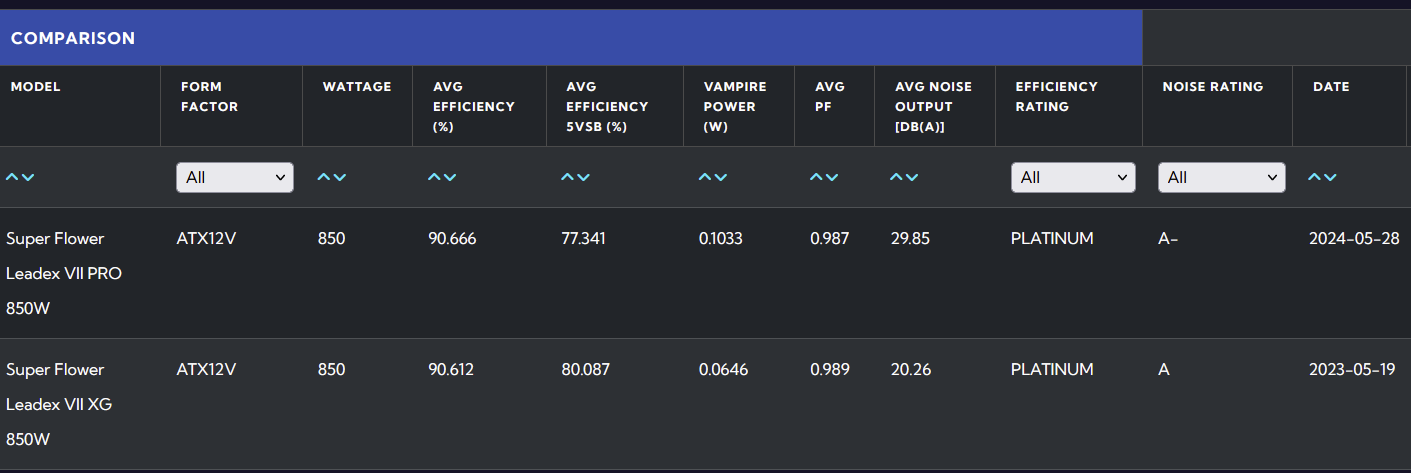
Task: Sort Date column ascending up arrow
Action: pos(1314,177)
